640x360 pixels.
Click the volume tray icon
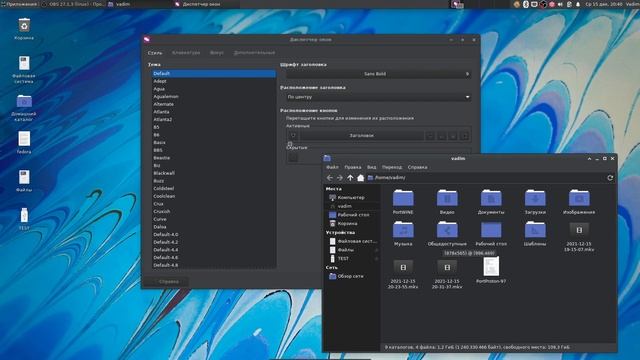(x=560, y=4)
